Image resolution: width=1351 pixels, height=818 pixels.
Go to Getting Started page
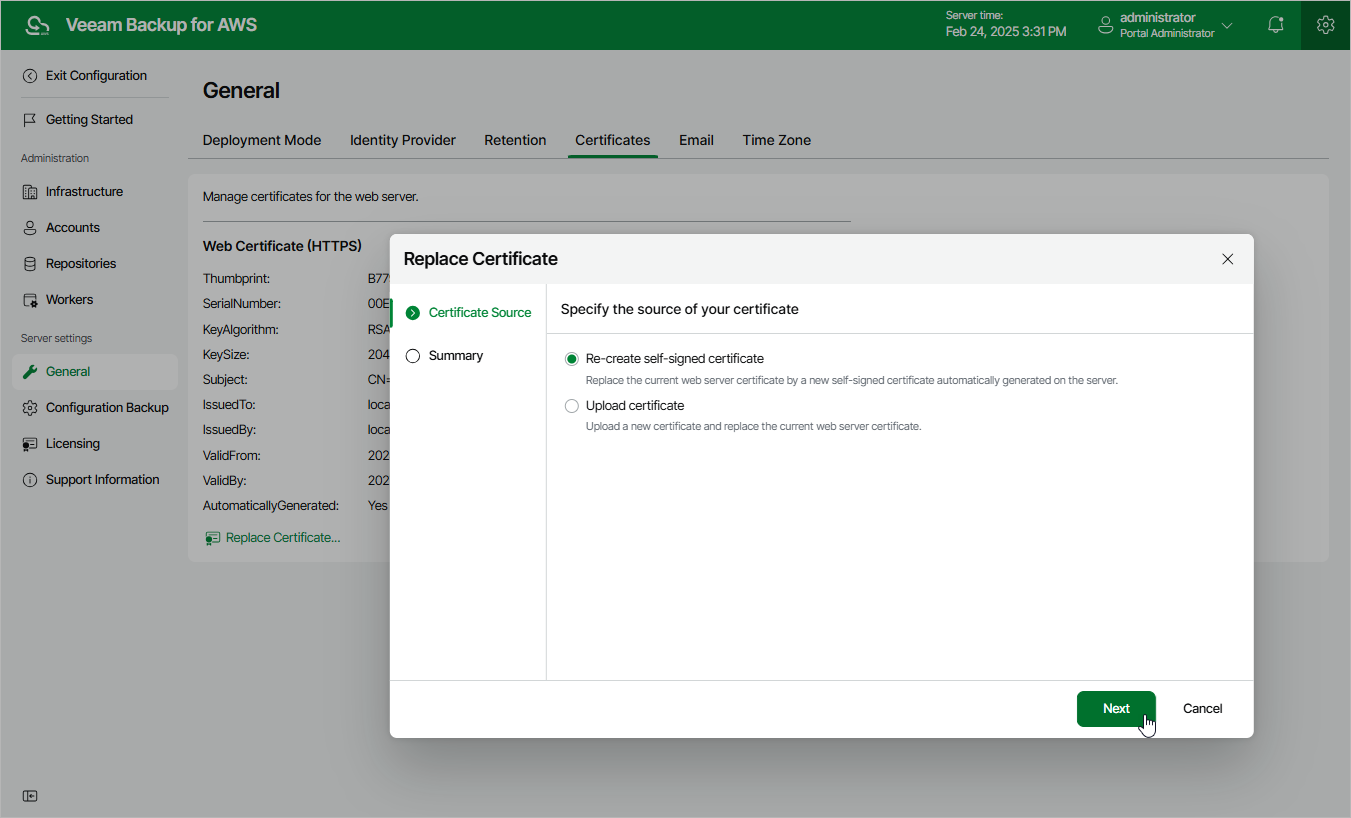(89, 120)
